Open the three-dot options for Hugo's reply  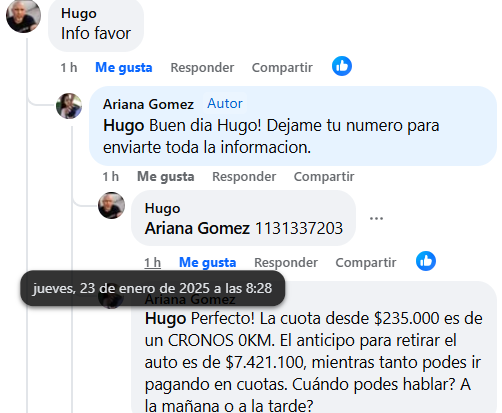(376, 218)
